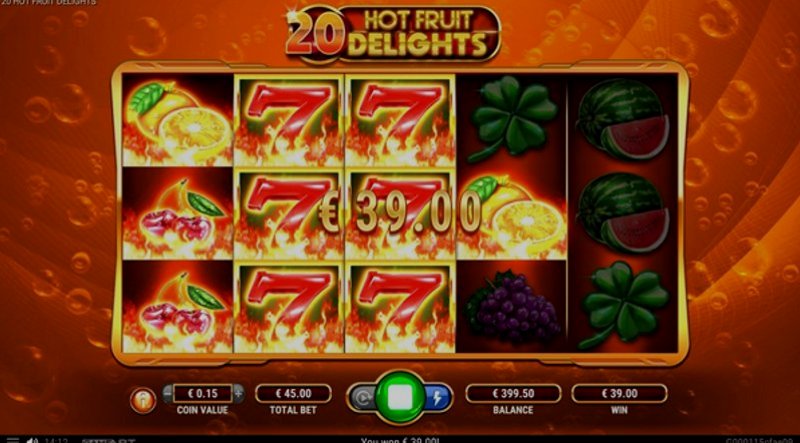Click the top watermelon on fifth reel
The width and height of the screenshot is (800, 443).
[623, 119]
